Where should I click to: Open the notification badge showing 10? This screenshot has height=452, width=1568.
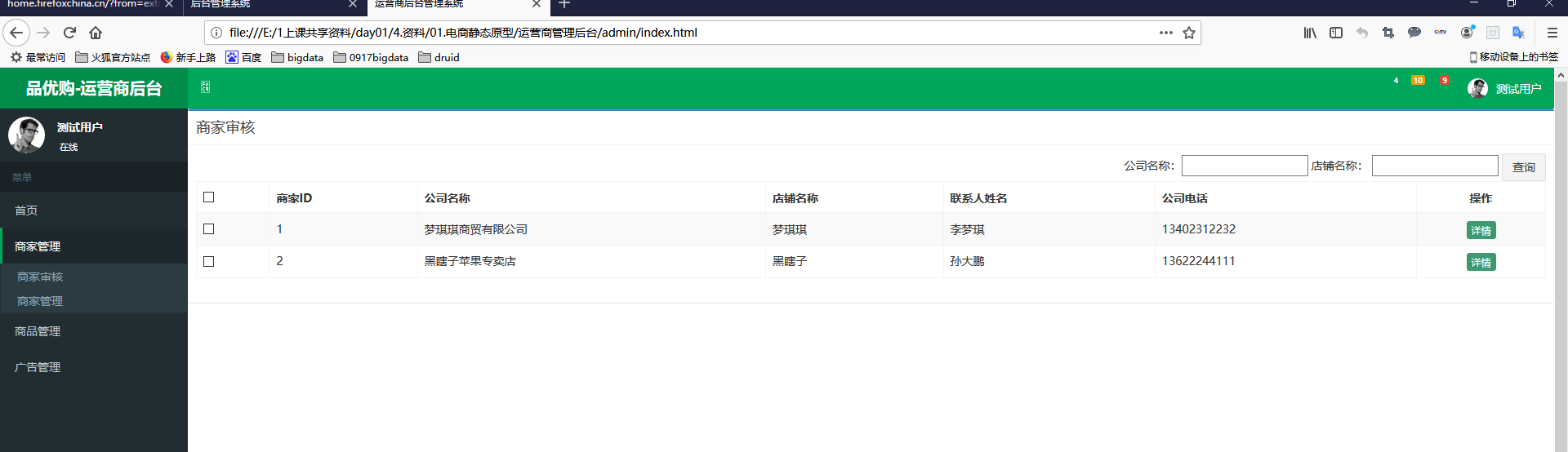(x=1418, y=80)
